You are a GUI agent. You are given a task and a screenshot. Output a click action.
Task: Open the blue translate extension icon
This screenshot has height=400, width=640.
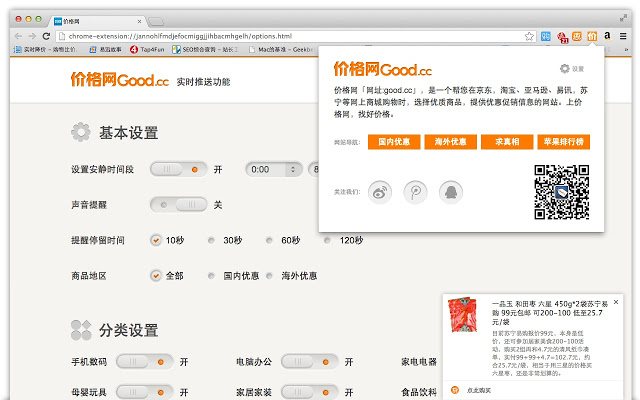click(x=545, y=36)
